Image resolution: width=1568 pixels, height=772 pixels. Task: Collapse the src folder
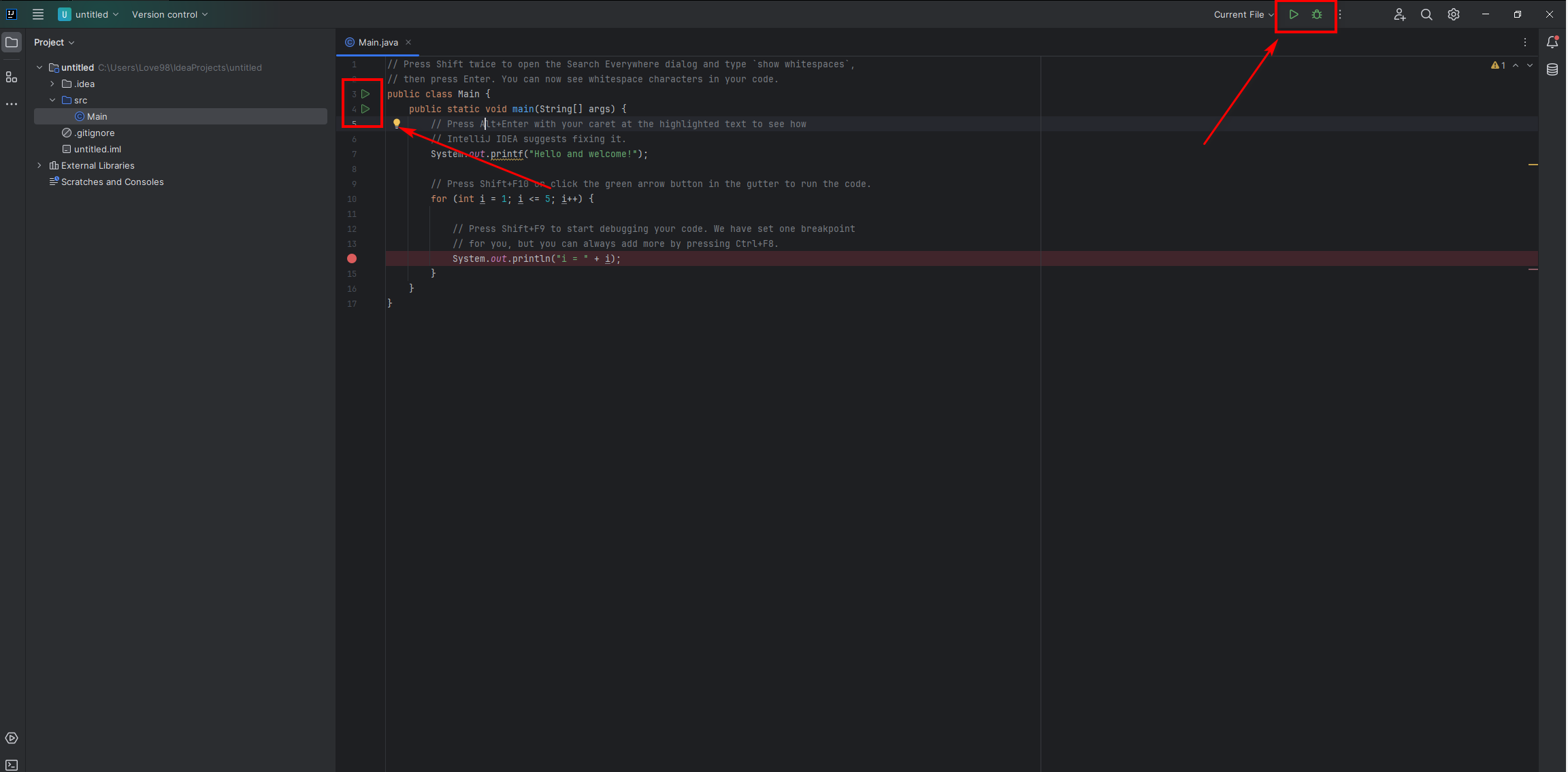pyautogui.click(x=52, y=100)
